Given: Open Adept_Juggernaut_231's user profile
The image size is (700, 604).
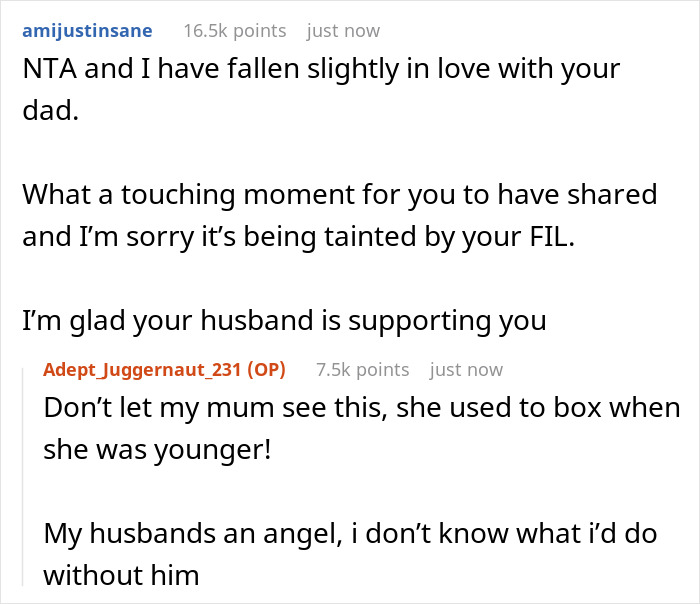Looking at the screenshot, I should pyautogui.click(x=140, y=370).
